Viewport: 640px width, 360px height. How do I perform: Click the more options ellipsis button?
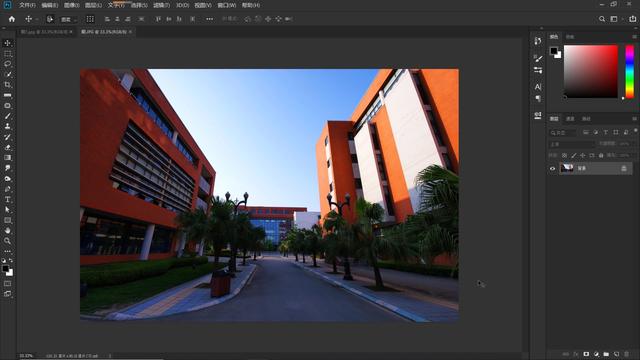point(209,19)
